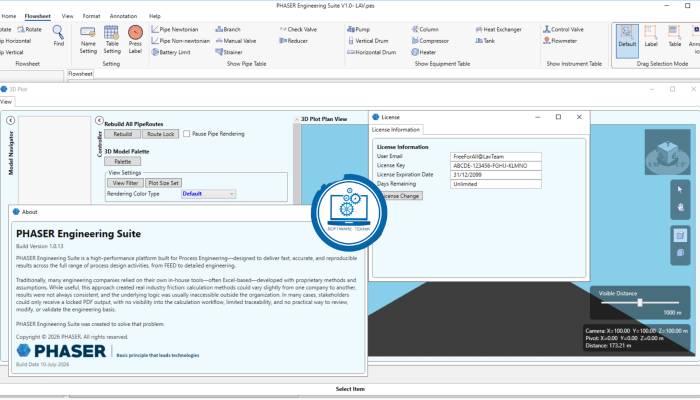The width and height of the screenshot is (700, 400).
Task: Add a Control Valve instrument
Action: [x=563, y=29]
